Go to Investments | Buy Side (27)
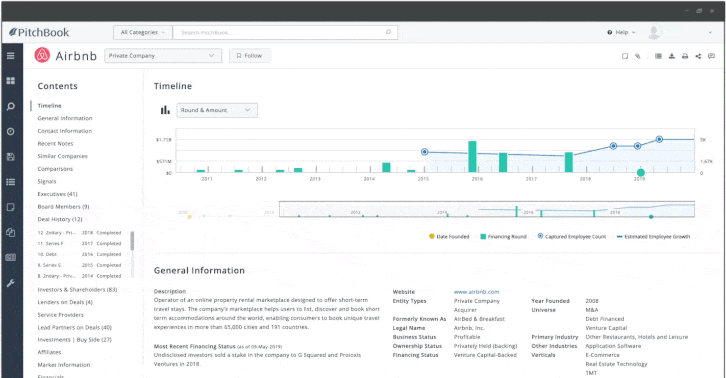726x378 pixels. (75, 340)
